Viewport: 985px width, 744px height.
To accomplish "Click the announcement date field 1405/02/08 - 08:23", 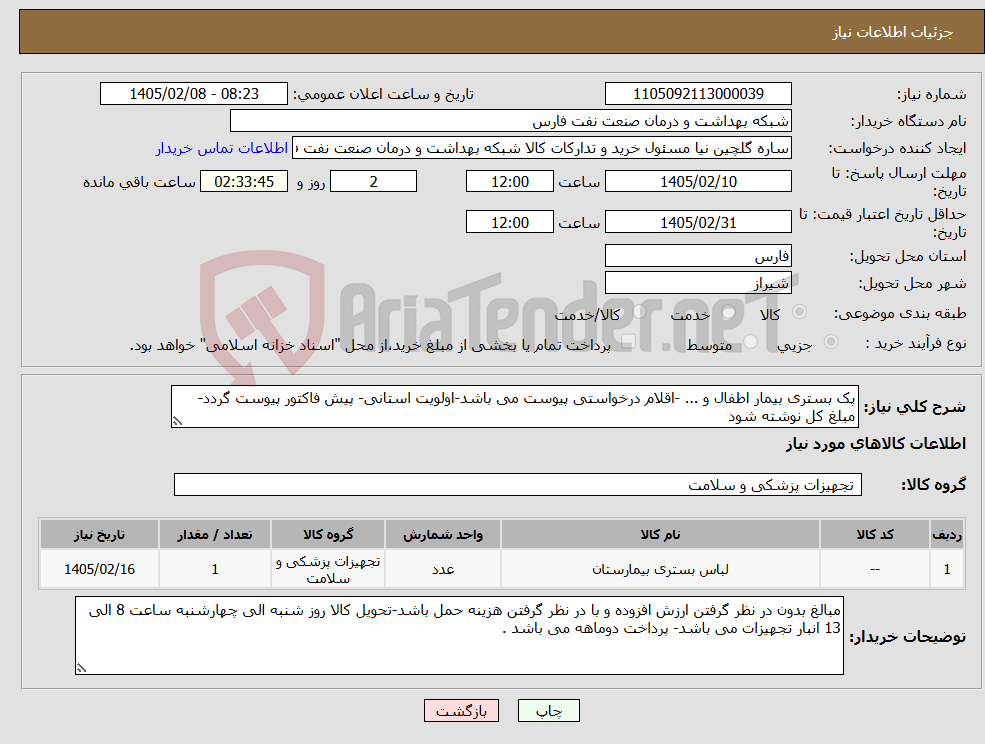I will point(193,94).
